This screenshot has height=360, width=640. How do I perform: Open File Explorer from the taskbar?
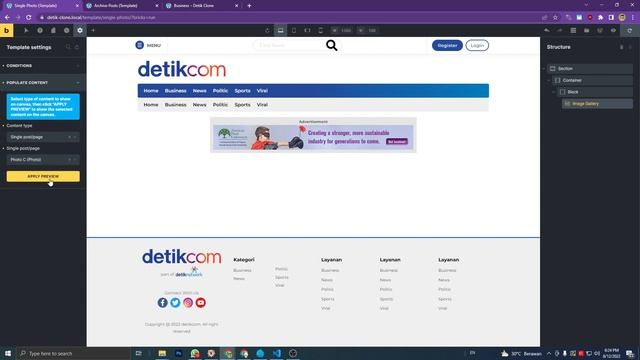click(162, 353)
